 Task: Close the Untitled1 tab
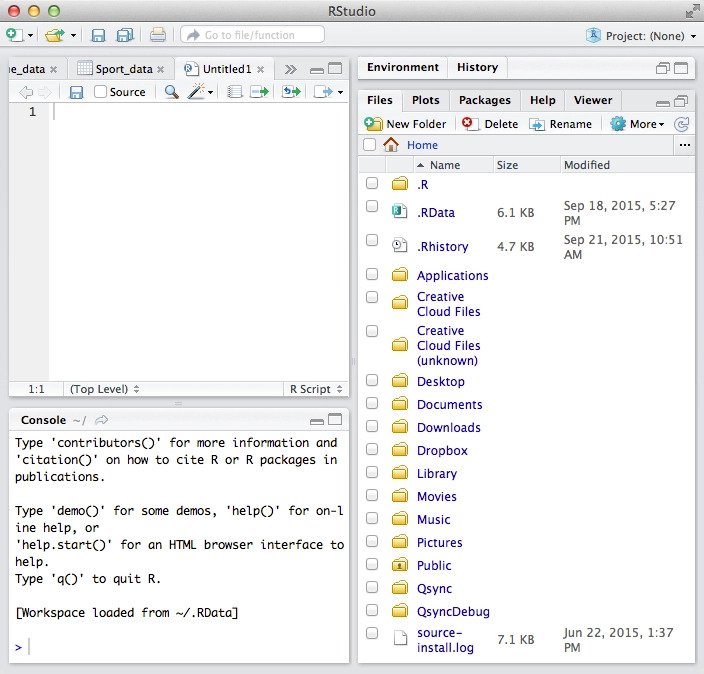[260, 70]
